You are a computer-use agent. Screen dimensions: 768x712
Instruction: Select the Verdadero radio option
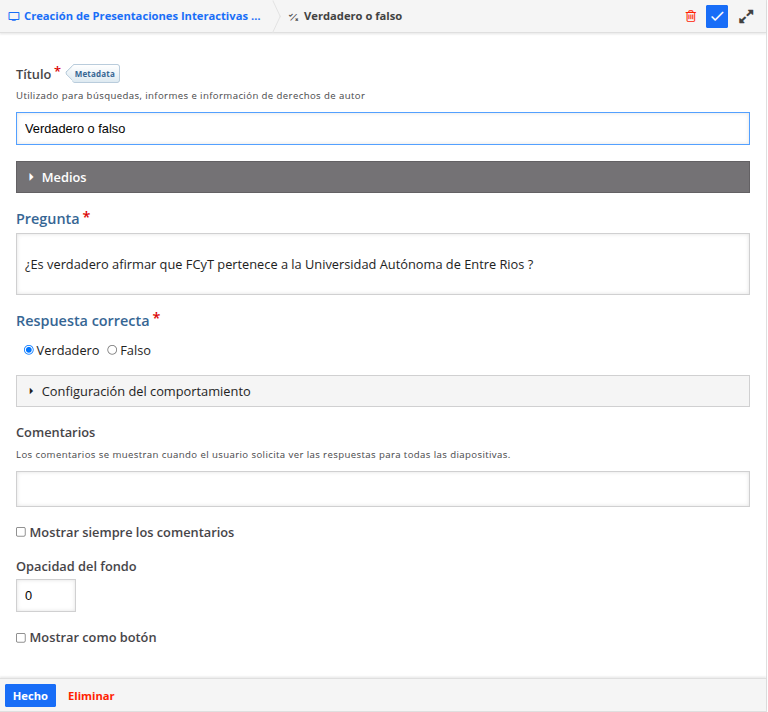[x=29, y=350]
